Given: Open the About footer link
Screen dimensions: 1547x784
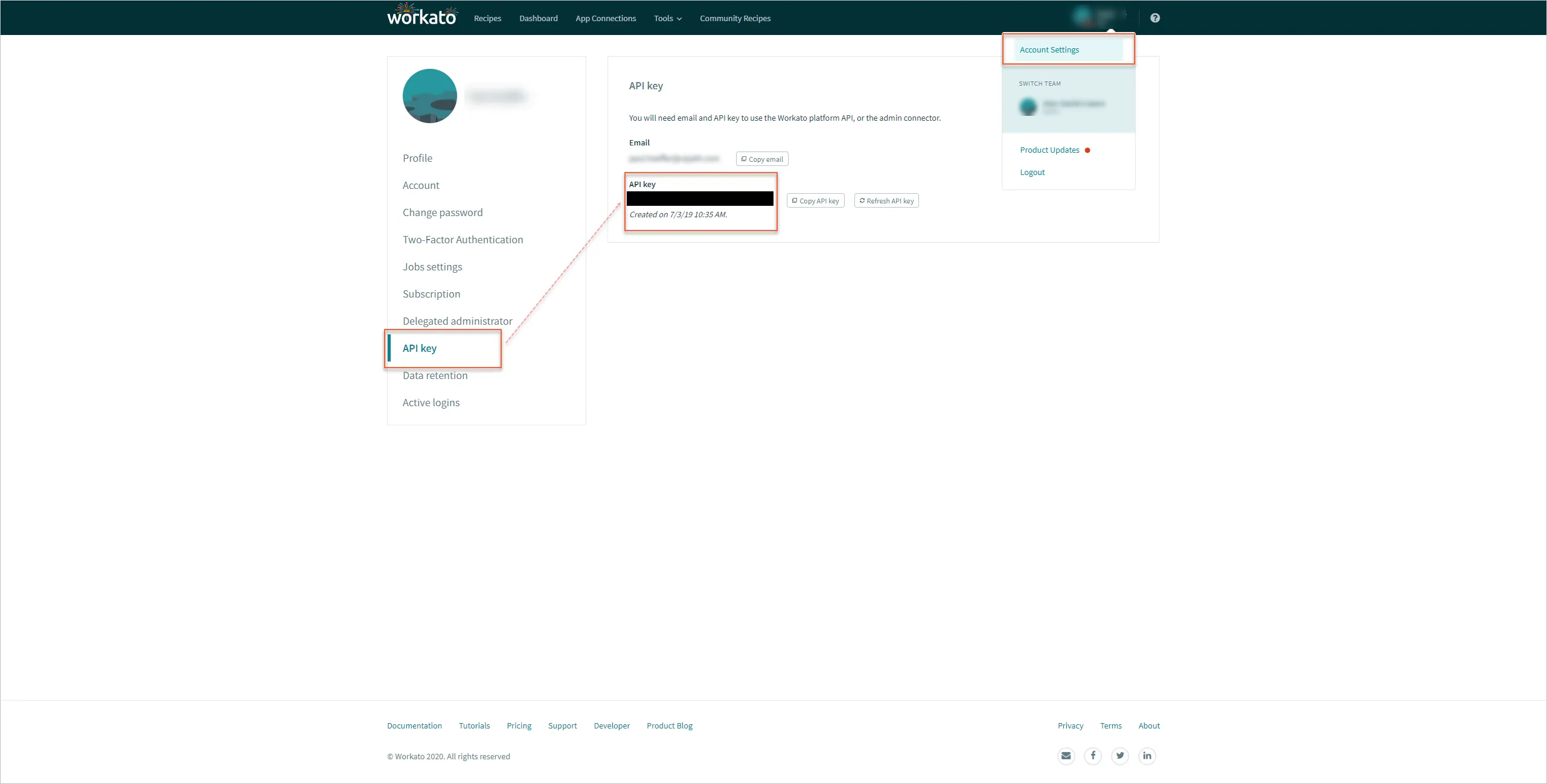Looking at the screenshot, I should coord(1149,726).
